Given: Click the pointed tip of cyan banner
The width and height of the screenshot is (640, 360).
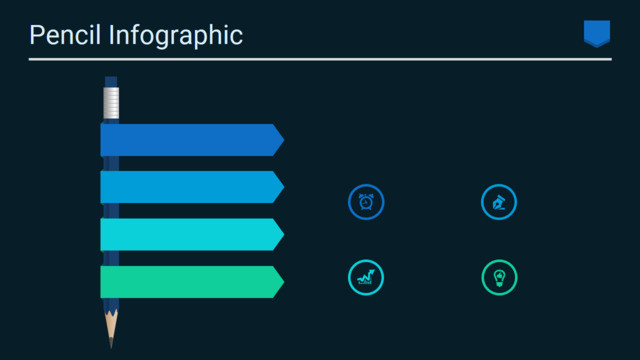Looking at the screenshot, I should 278,234.
